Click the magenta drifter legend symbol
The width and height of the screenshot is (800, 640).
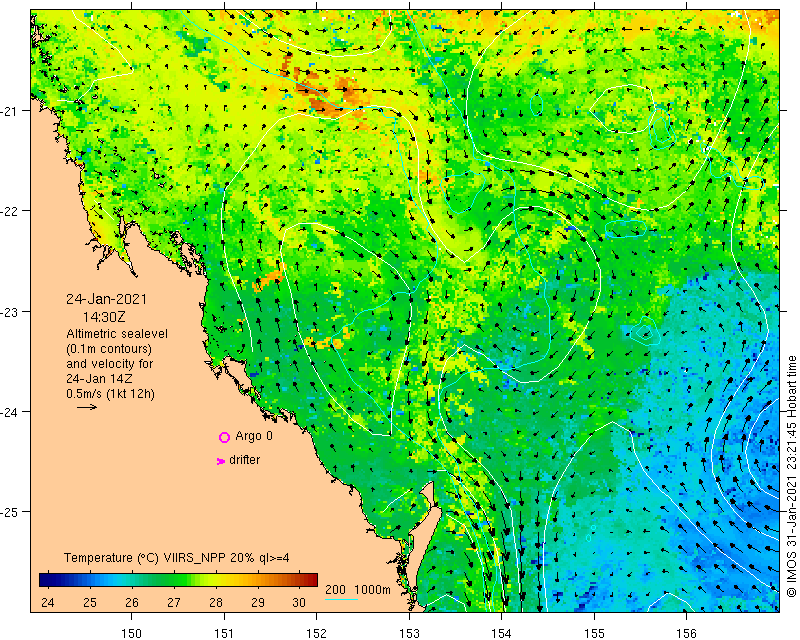point(221,461)
